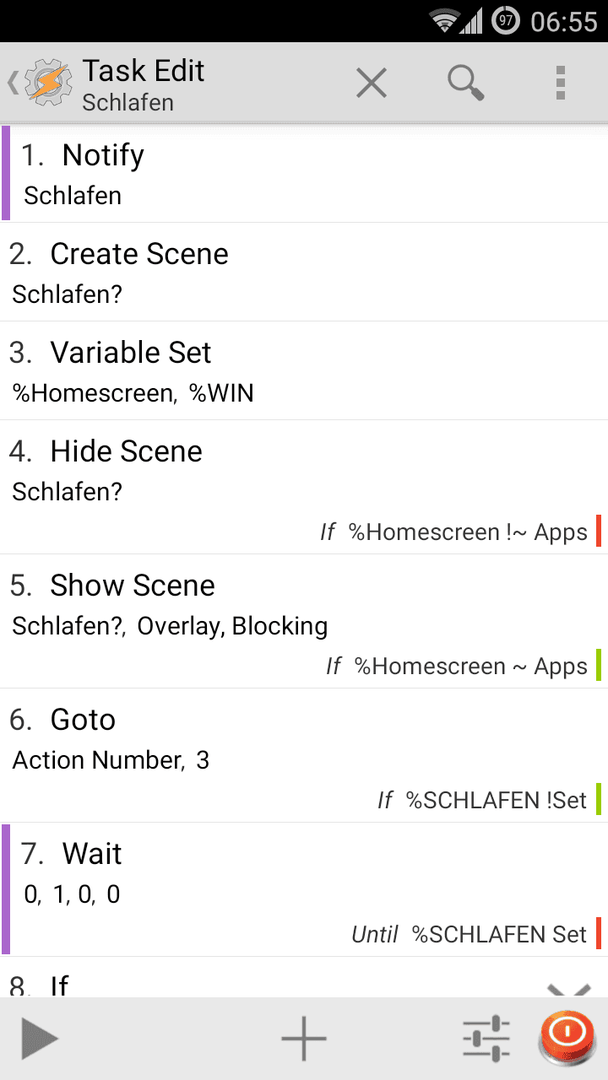Open action 2 Create Scene
Image resolution: width=608 pixels, height=1080 pixels.
(x=304, y=272)
